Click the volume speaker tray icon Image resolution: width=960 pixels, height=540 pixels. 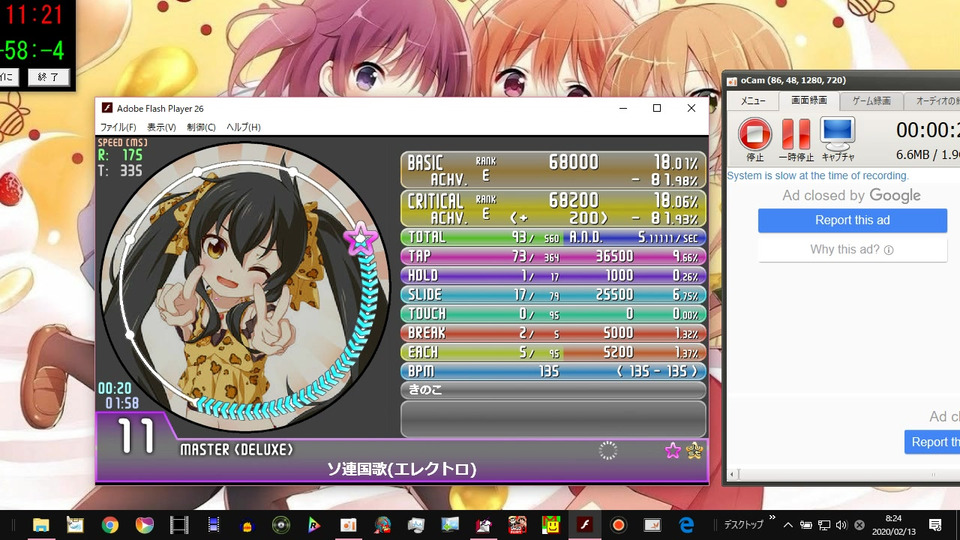click(841, 525)
